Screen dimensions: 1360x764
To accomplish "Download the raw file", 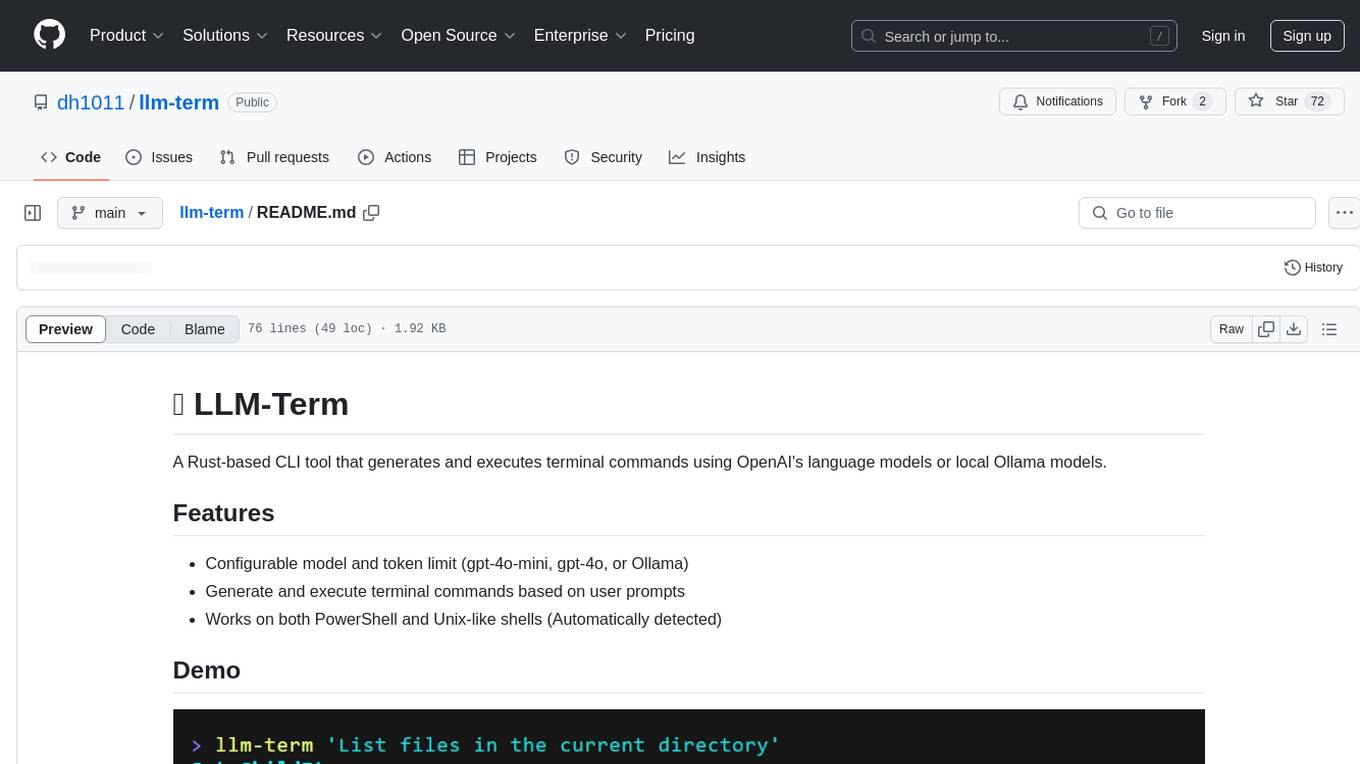I will (x=1293, y=329).
